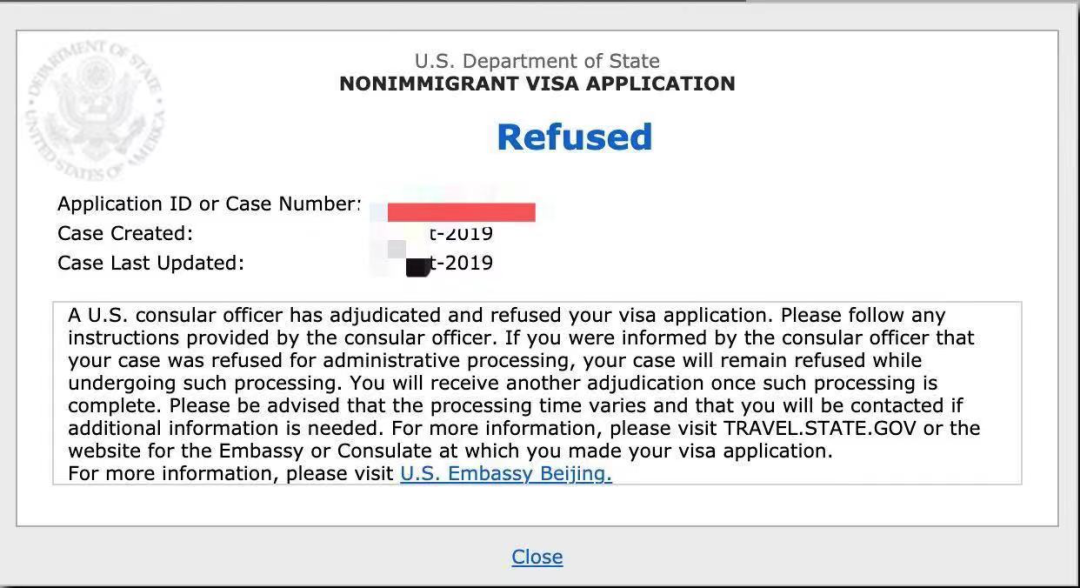The height and width of the screenshot is (588, 1080).
Task: Click the blue Refused status heading
Action: tap(574, 136)
